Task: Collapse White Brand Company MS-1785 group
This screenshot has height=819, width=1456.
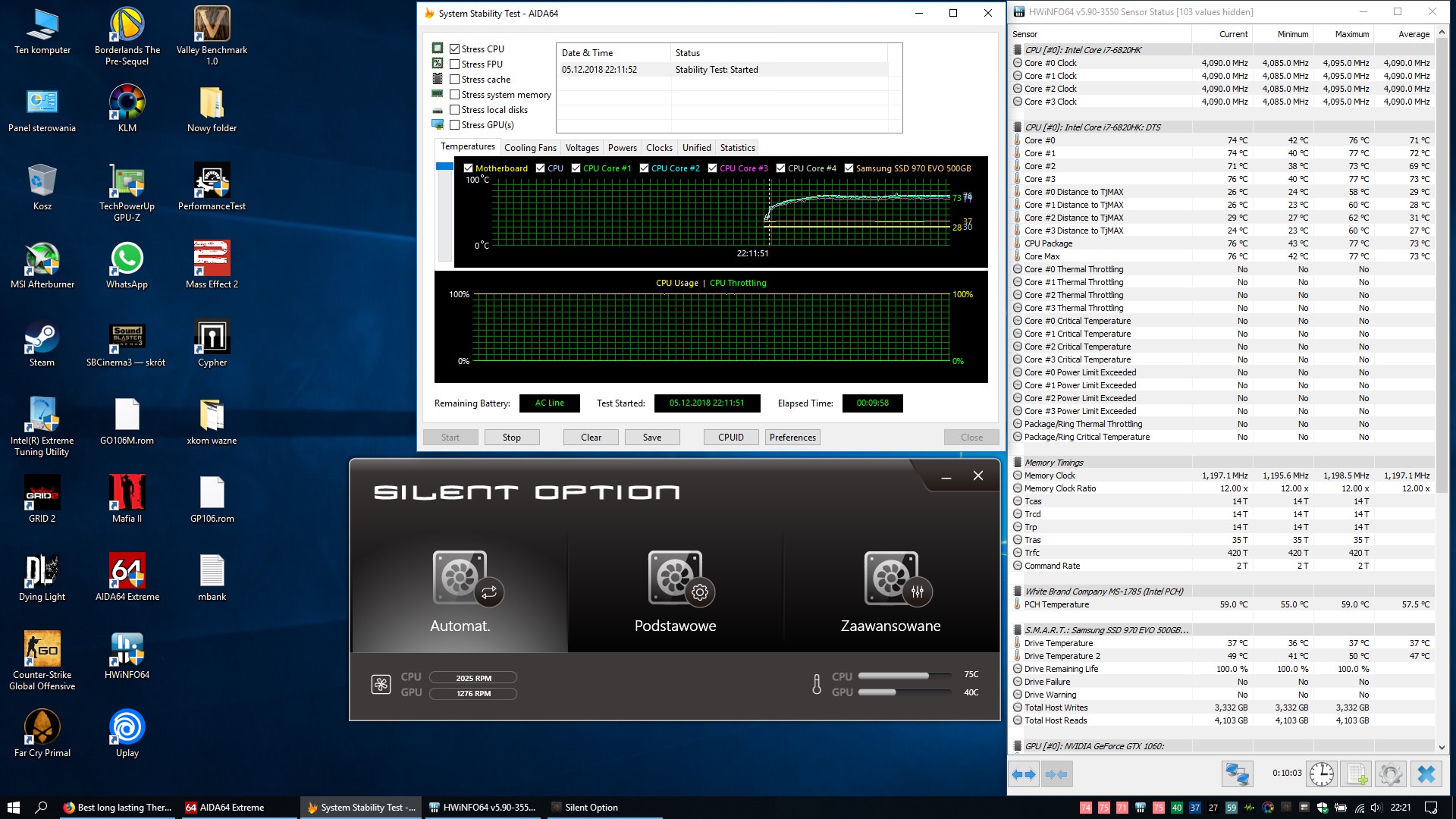Action: [1018, 591]
